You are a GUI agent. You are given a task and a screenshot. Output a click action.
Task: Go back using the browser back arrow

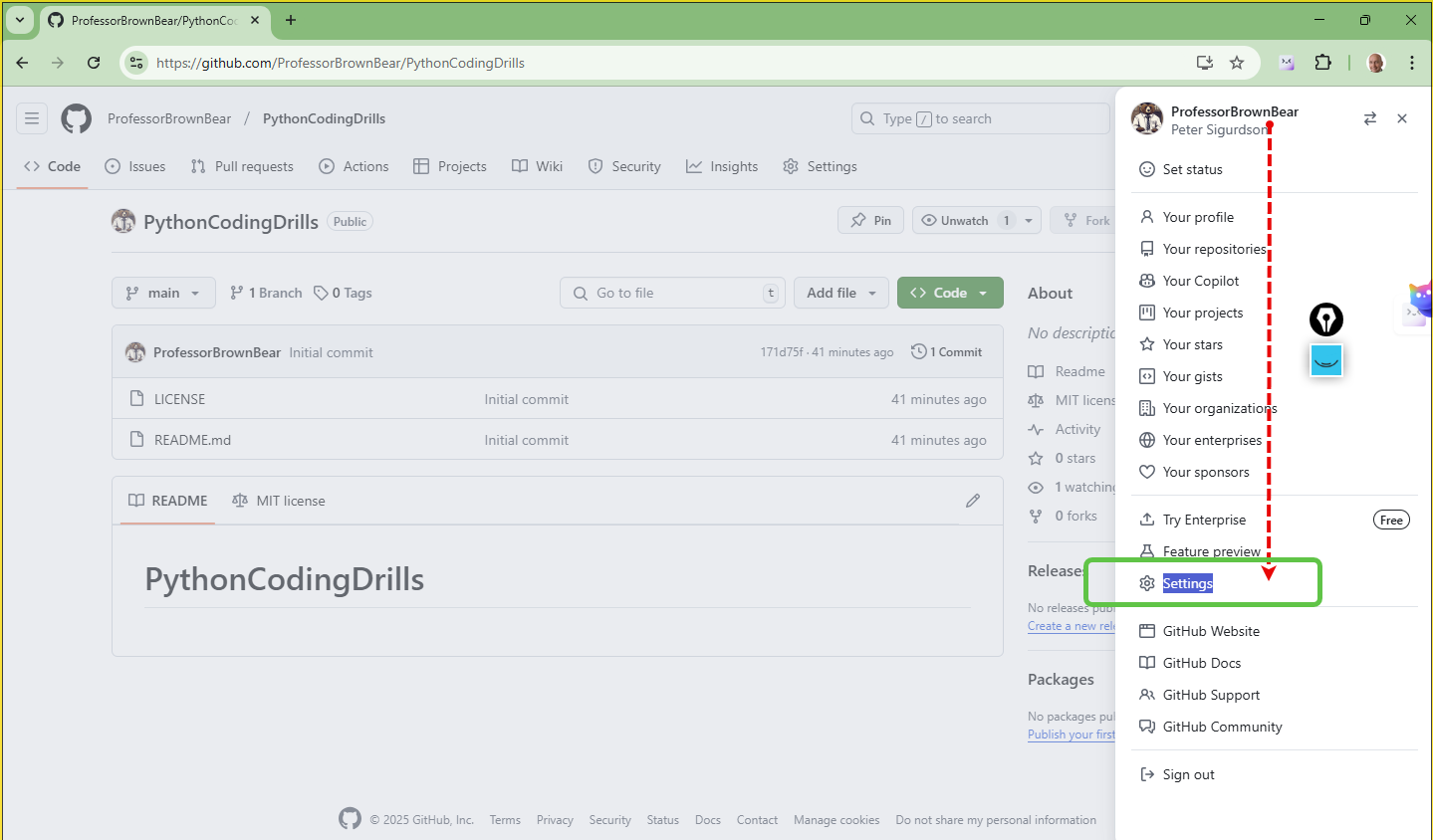pyautogui.click(x=22, y=63)
